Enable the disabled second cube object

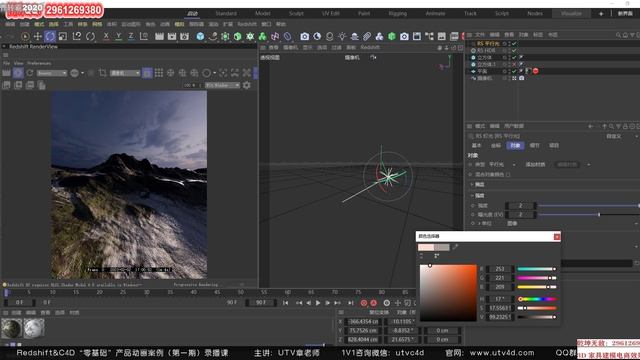click(514, 64)
